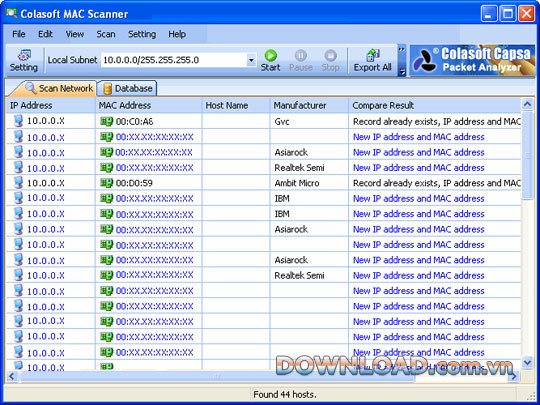Sort by the MAC Address column header

point(148,105)
